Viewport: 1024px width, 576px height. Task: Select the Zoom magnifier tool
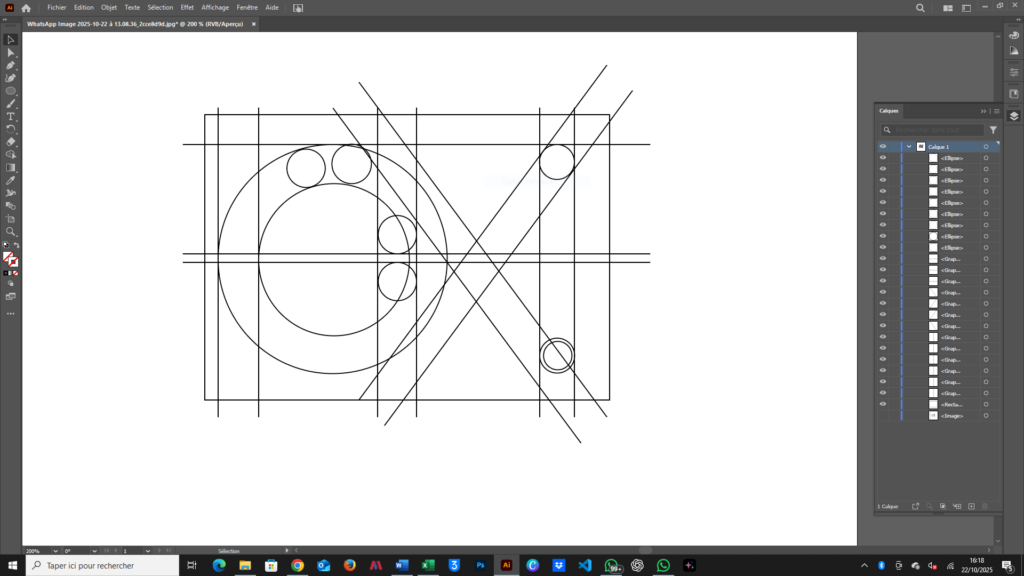pyautogui.click(x=10, y=232)
